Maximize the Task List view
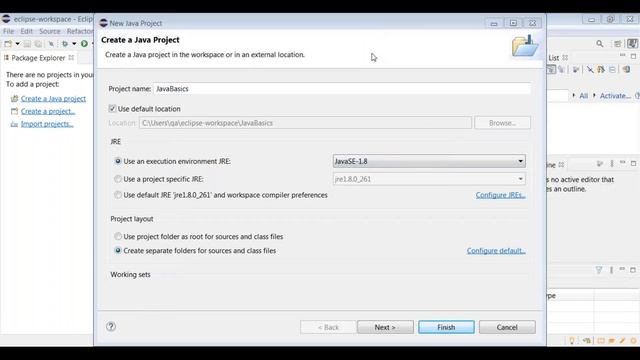640x360 pixels. tap(633, 56)
